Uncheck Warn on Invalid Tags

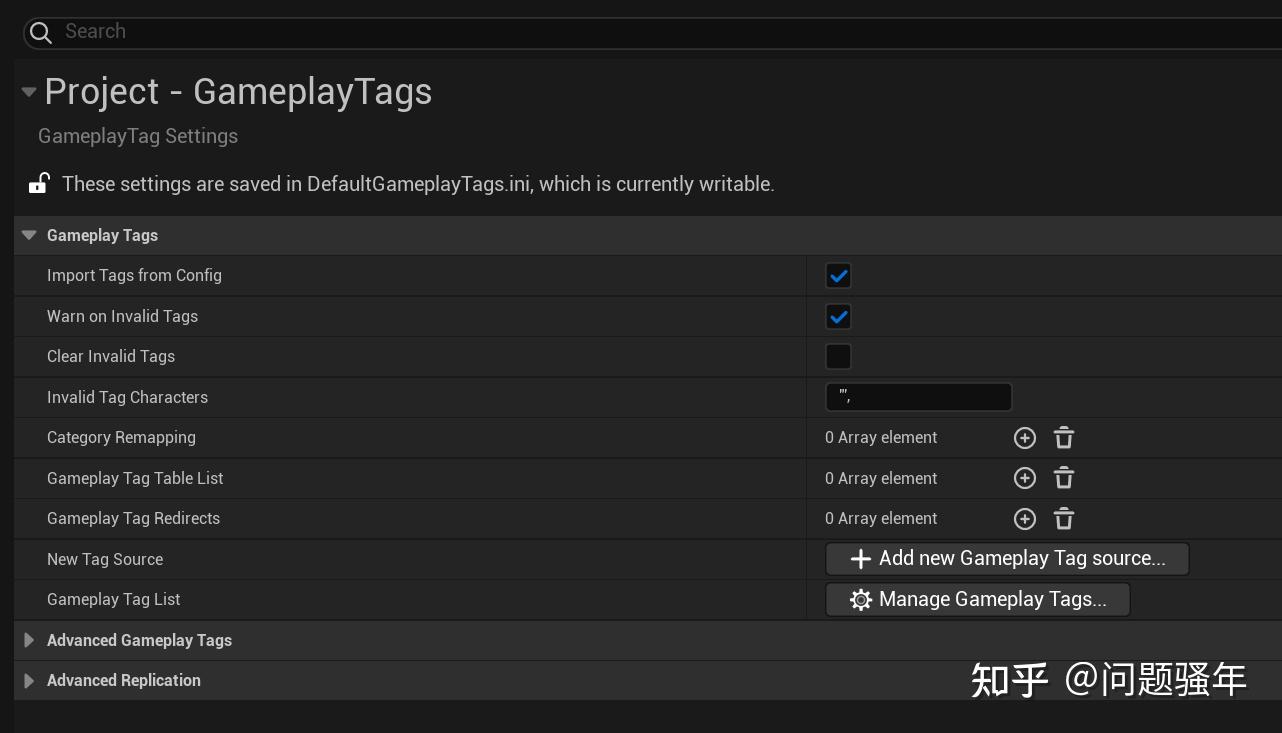(838, 317)
